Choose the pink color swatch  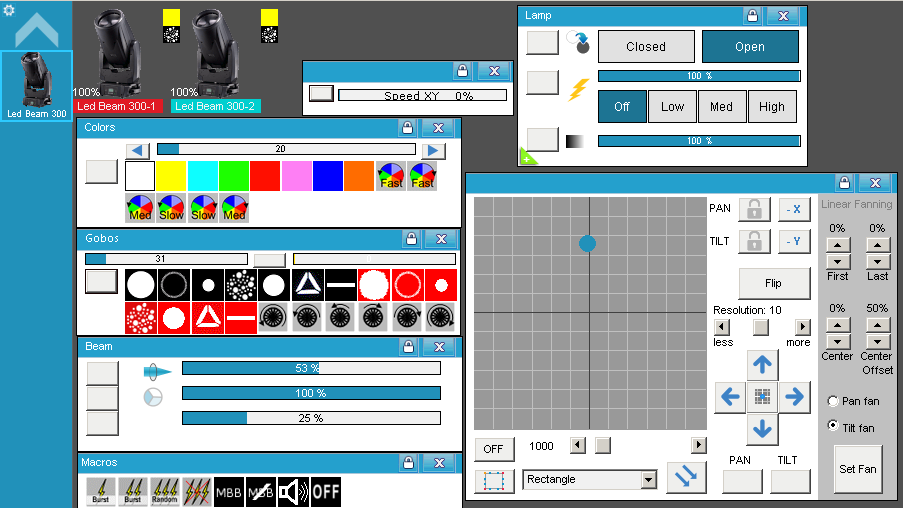(x=296, y=176)
